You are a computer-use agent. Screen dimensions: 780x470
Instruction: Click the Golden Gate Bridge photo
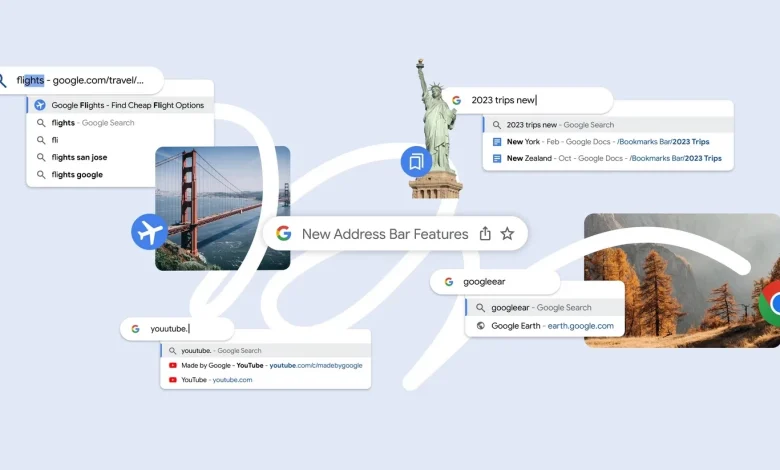[222, 208]
